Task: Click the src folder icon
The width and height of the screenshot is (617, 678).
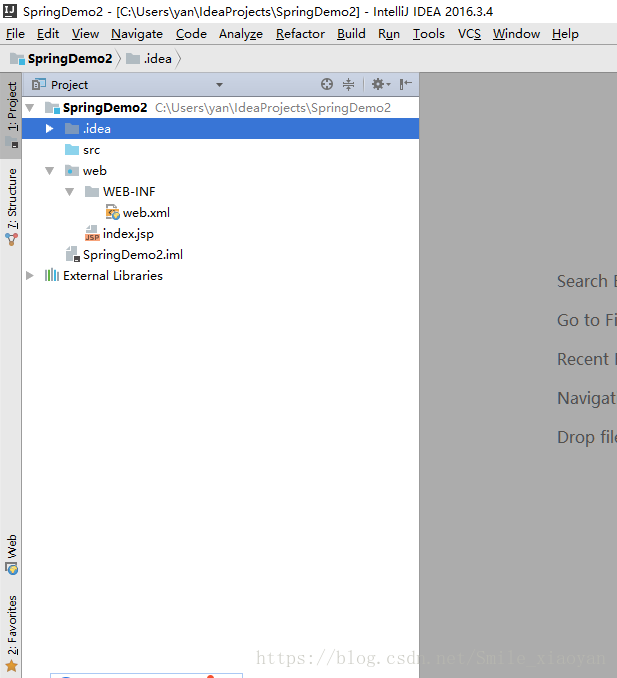Action: [x=72, y=150]
